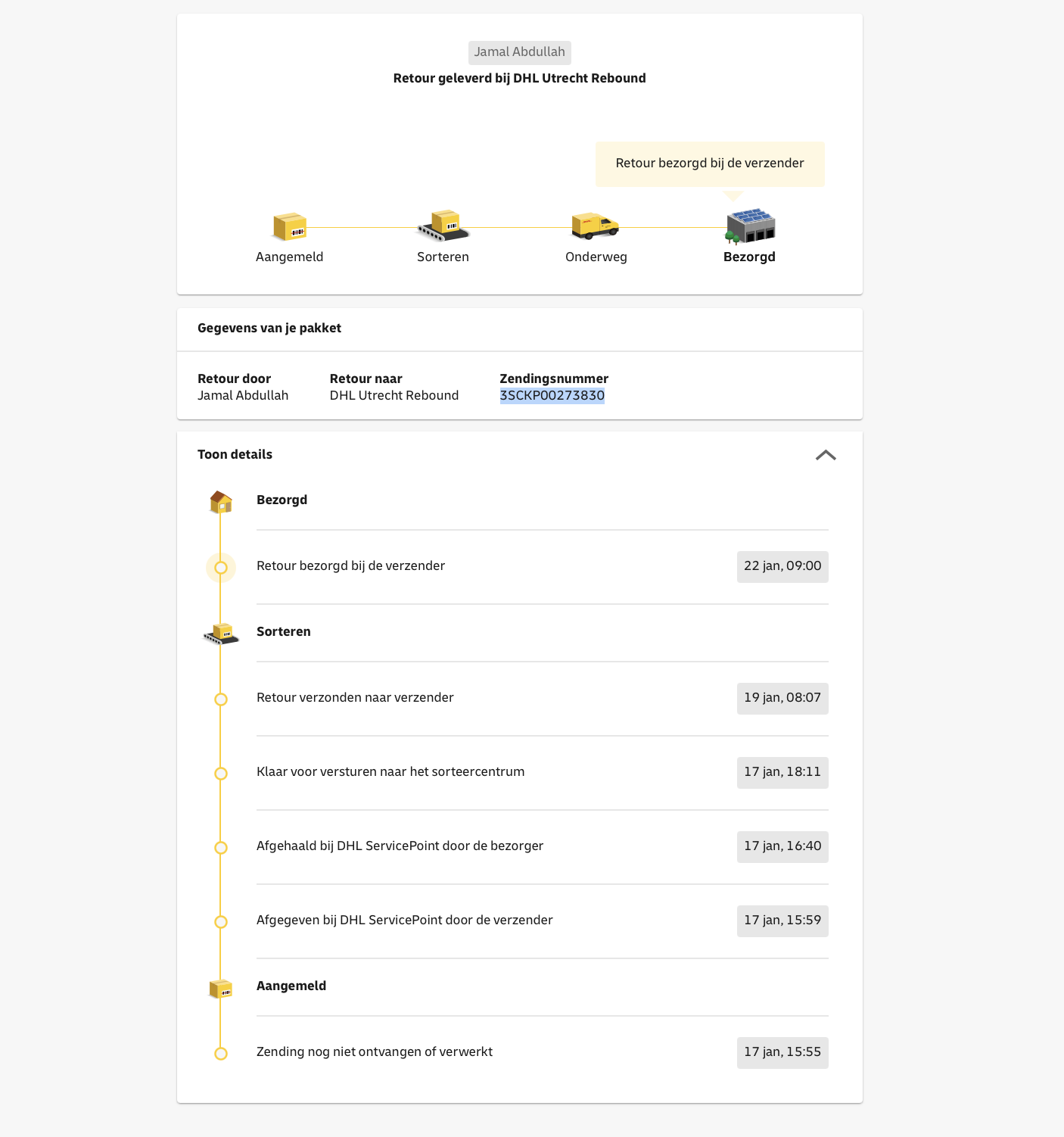Screen dimensions: 1064x1137
Task: Click the Jamal Abdullah name badge
Action: pos(519,52)
